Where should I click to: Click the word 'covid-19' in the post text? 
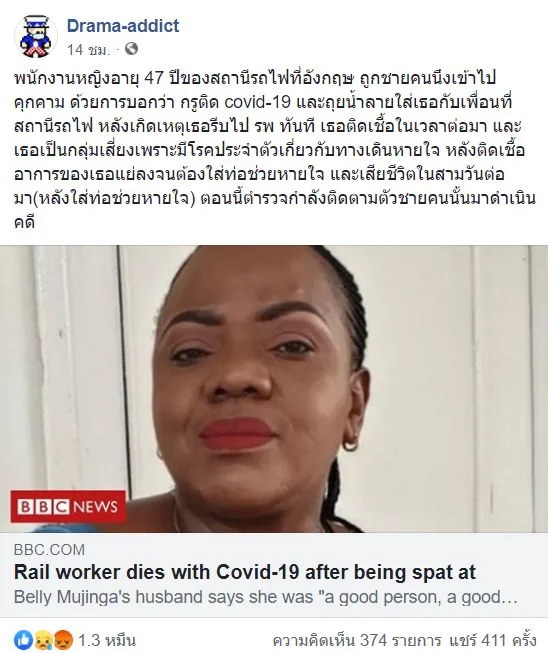tap(257, 102)
